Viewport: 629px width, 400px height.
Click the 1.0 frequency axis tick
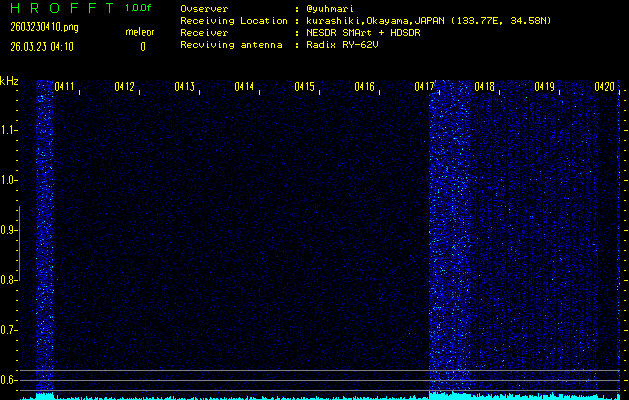[9, 180]
